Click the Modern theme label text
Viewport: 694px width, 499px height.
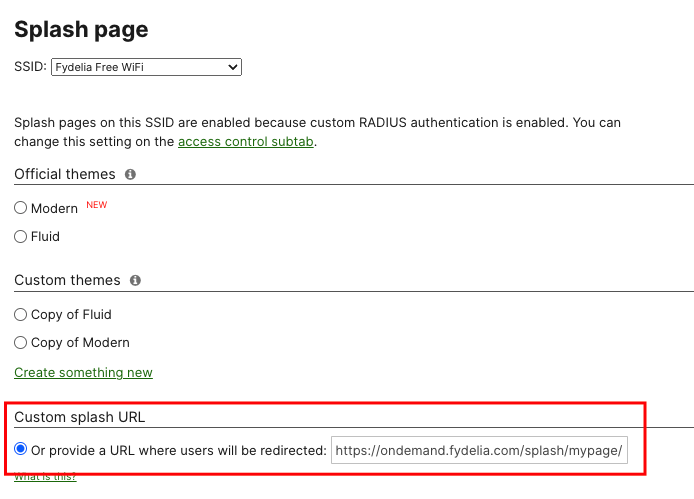click(54, 208)
